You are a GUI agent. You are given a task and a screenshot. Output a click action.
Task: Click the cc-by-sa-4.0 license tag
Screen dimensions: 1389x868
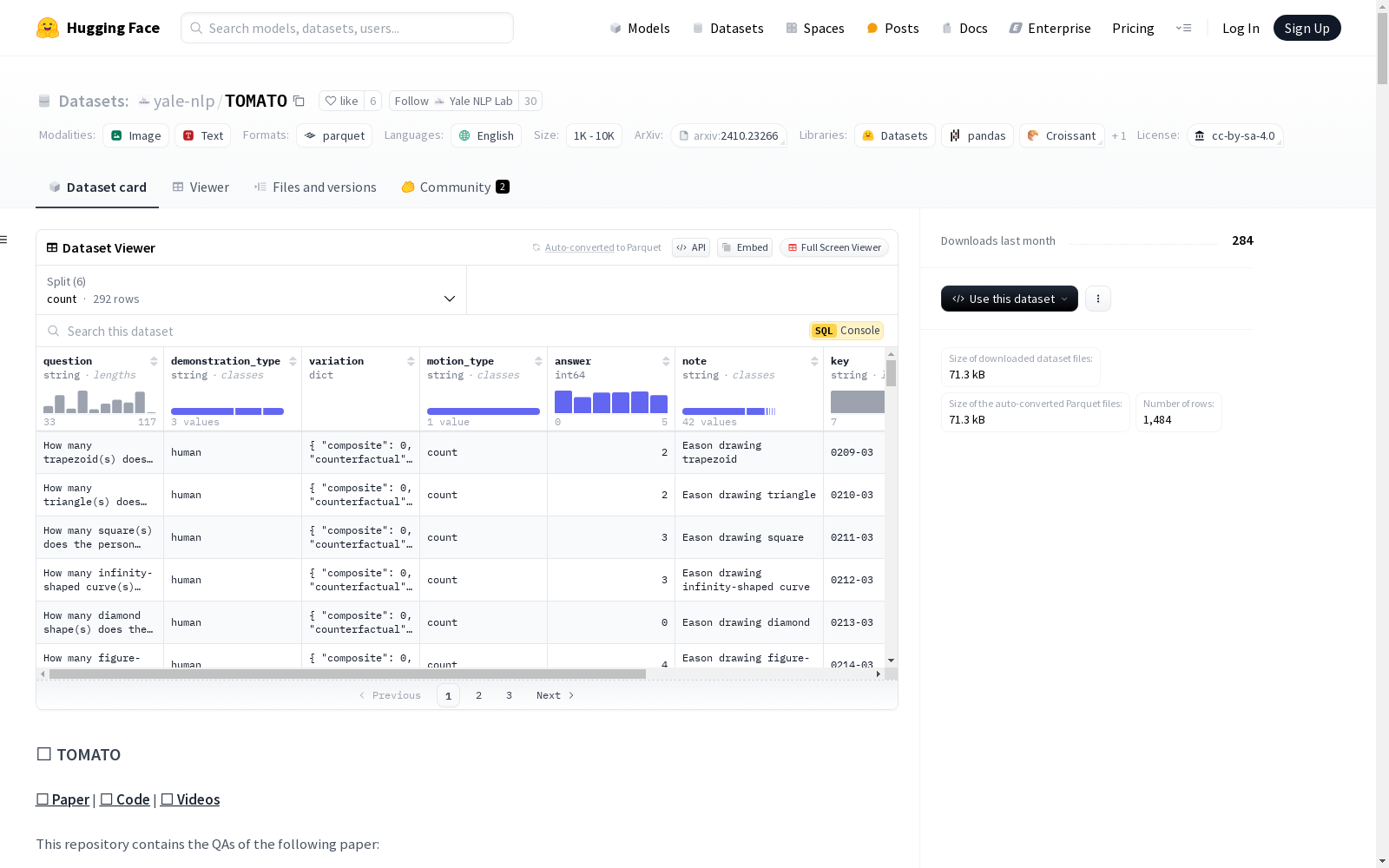1234,135
